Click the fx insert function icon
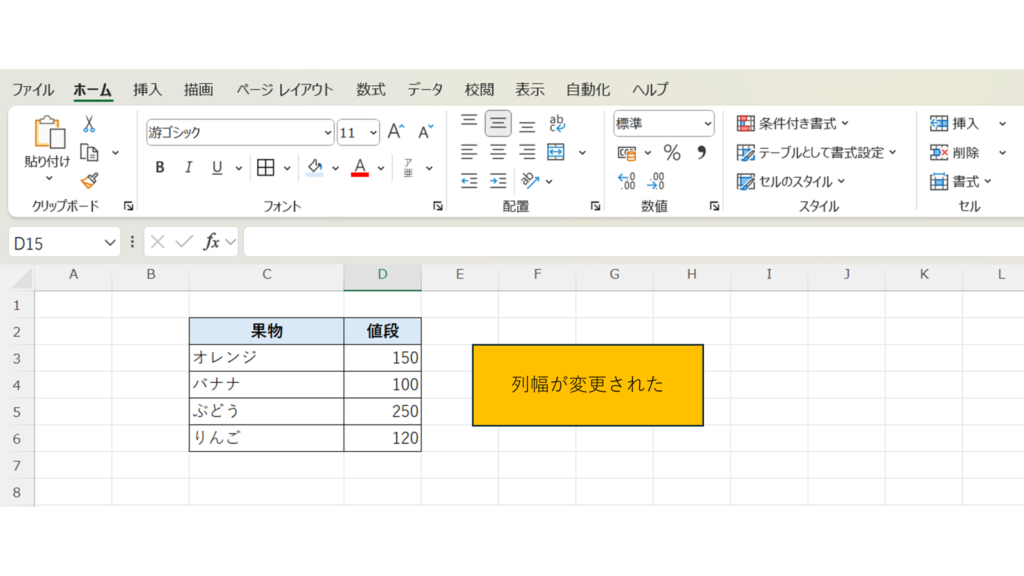Image resolution: width=1024 pixels, height=576 pixels. tap(211, 242)
